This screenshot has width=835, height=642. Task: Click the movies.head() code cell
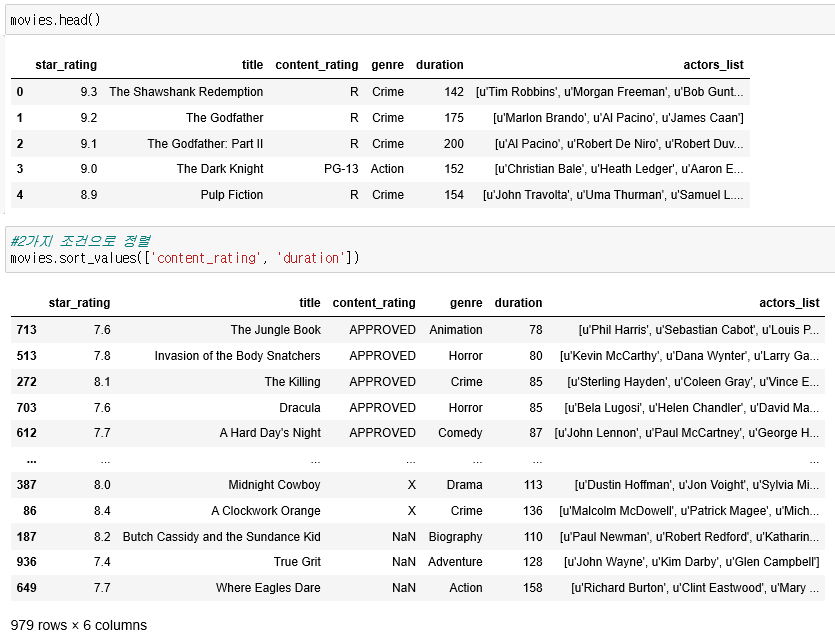tap(420, 20)
